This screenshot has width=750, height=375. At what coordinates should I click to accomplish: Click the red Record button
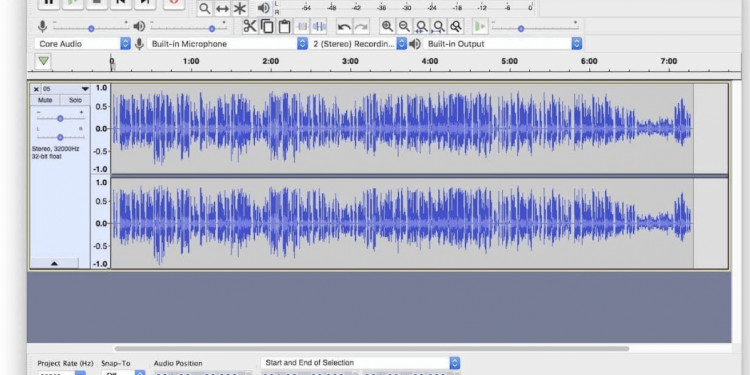[174, 3]
